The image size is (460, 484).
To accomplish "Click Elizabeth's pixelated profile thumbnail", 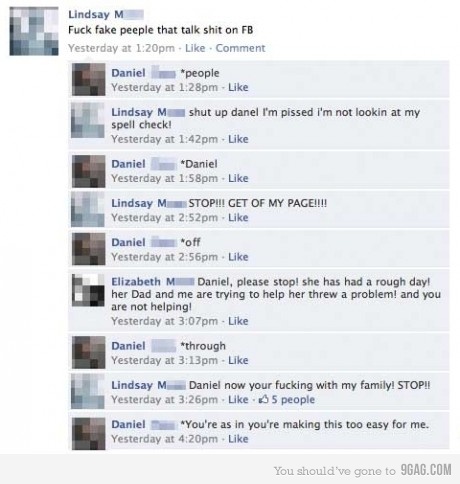I will tap(88, 290).
